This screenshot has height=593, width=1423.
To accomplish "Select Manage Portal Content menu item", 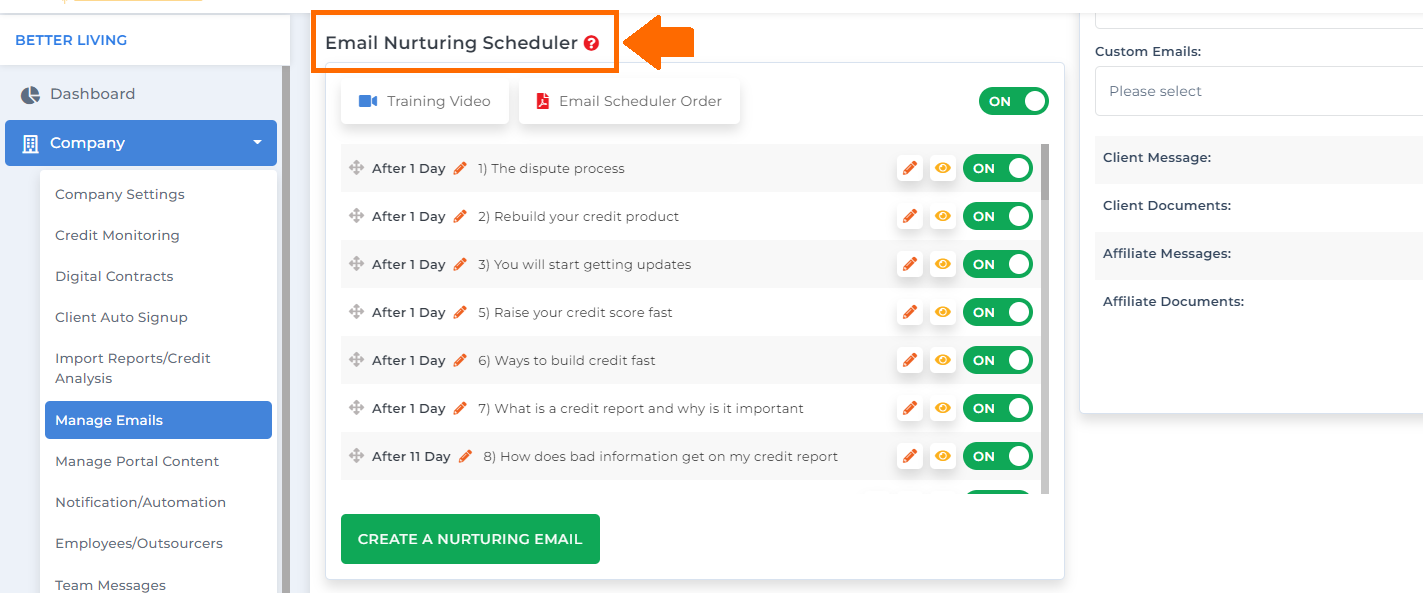I will [137, 461].
